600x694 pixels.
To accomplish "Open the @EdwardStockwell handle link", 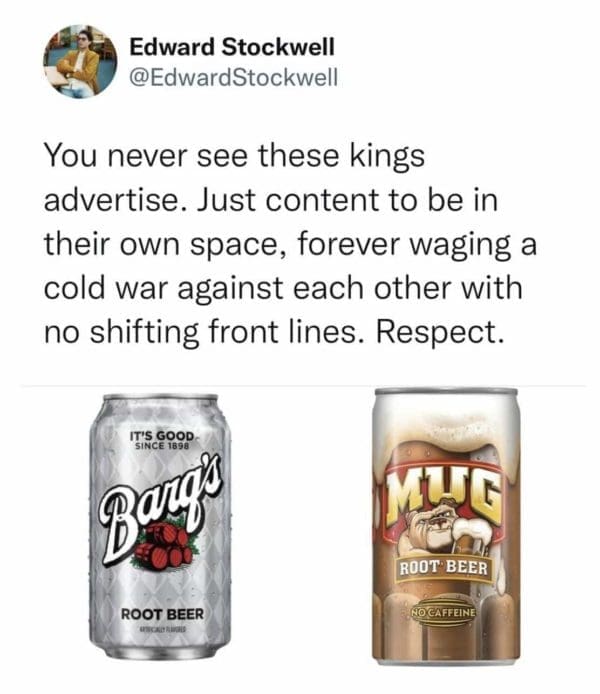I will point(233,77).
